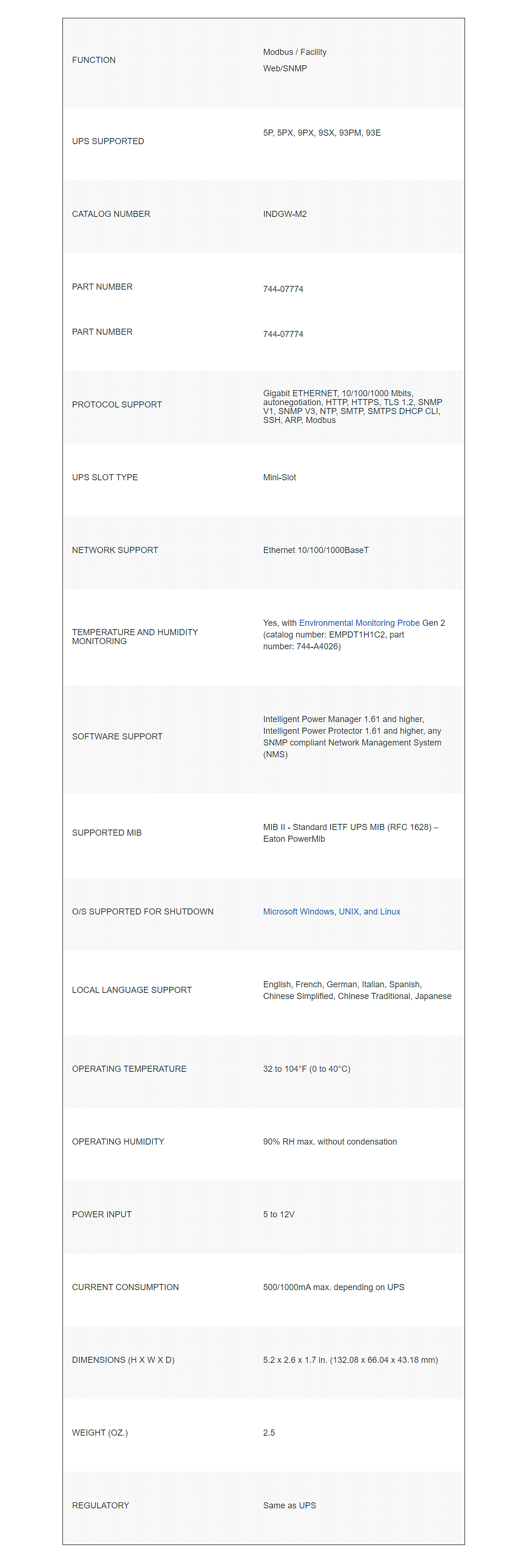Click the UPS SUPPORTED models list

tap(322, 133)
